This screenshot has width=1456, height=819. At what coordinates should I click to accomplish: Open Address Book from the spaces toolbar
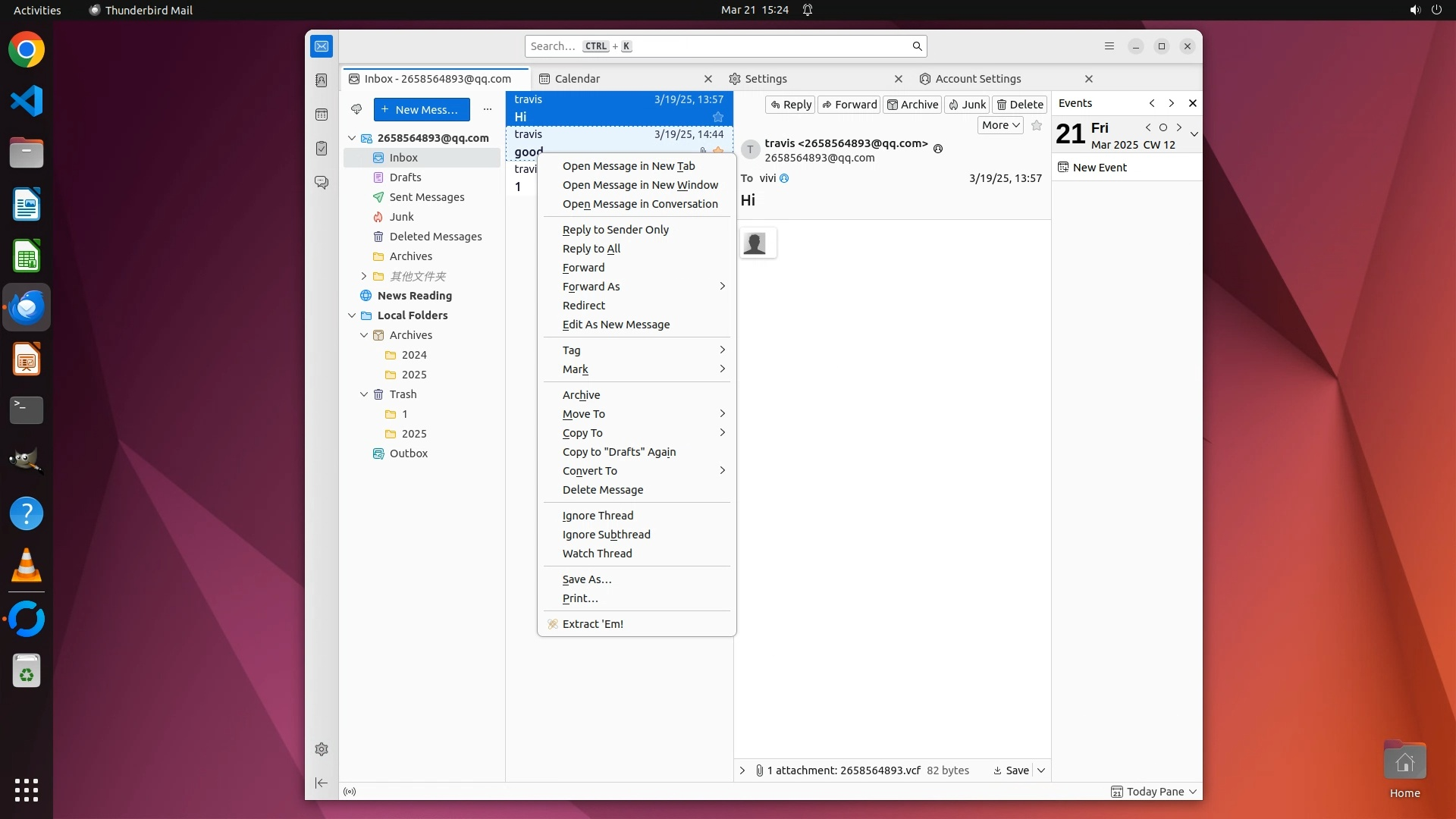pos(322,80)
